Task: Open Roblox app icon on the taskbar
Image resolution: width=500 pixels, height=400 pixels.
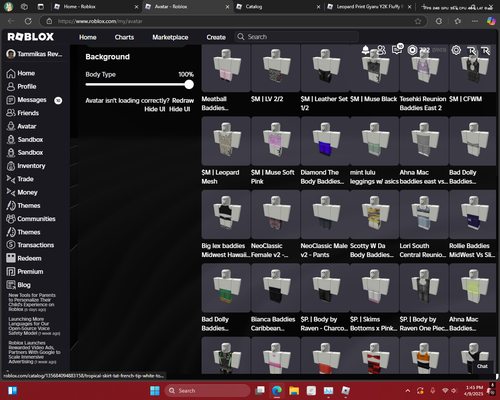Action: click(346, 391)
